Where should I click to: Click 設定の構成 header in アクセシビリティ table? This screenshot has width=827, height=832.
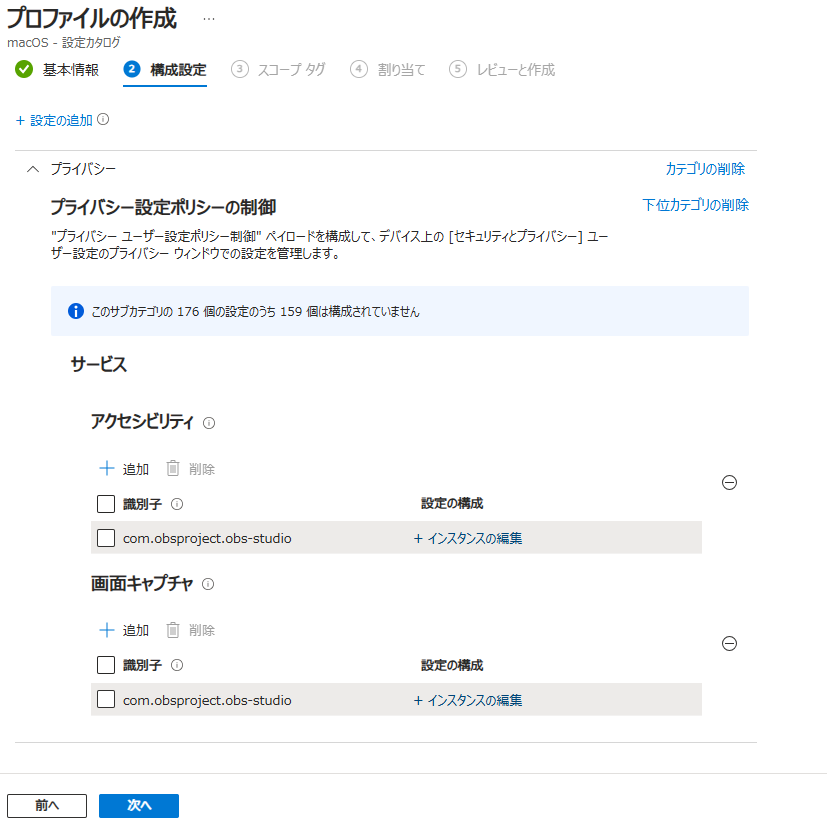[x=452, y=504]
